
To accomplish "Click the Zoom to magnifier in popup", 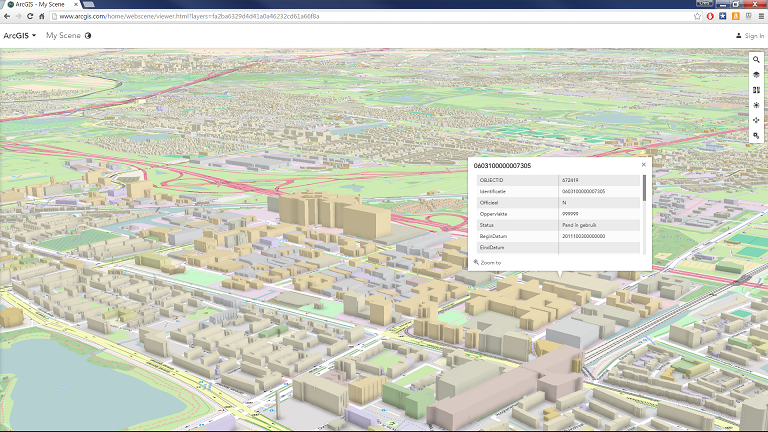I will [477, 262].
